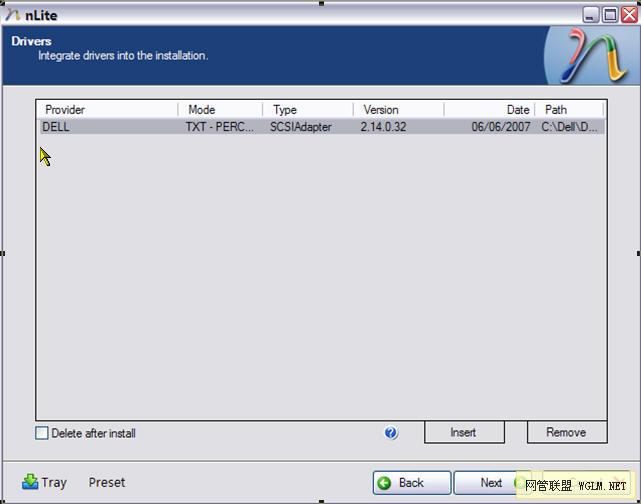This screenshot has width=641, height=504.
Task: Click the Remove button
Action: (x=567, y=432)
